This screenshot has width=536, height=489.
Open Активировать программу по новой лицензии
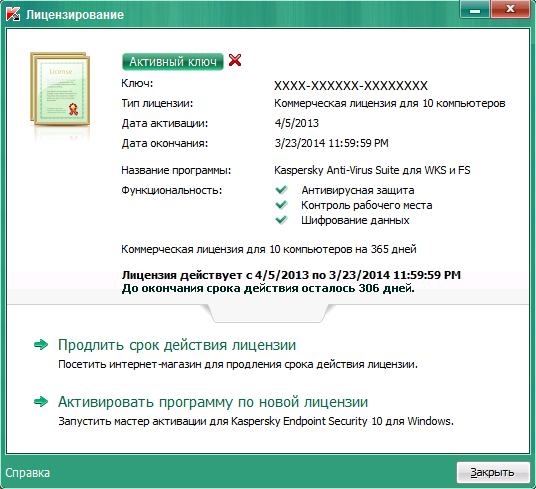pos(213,402)
